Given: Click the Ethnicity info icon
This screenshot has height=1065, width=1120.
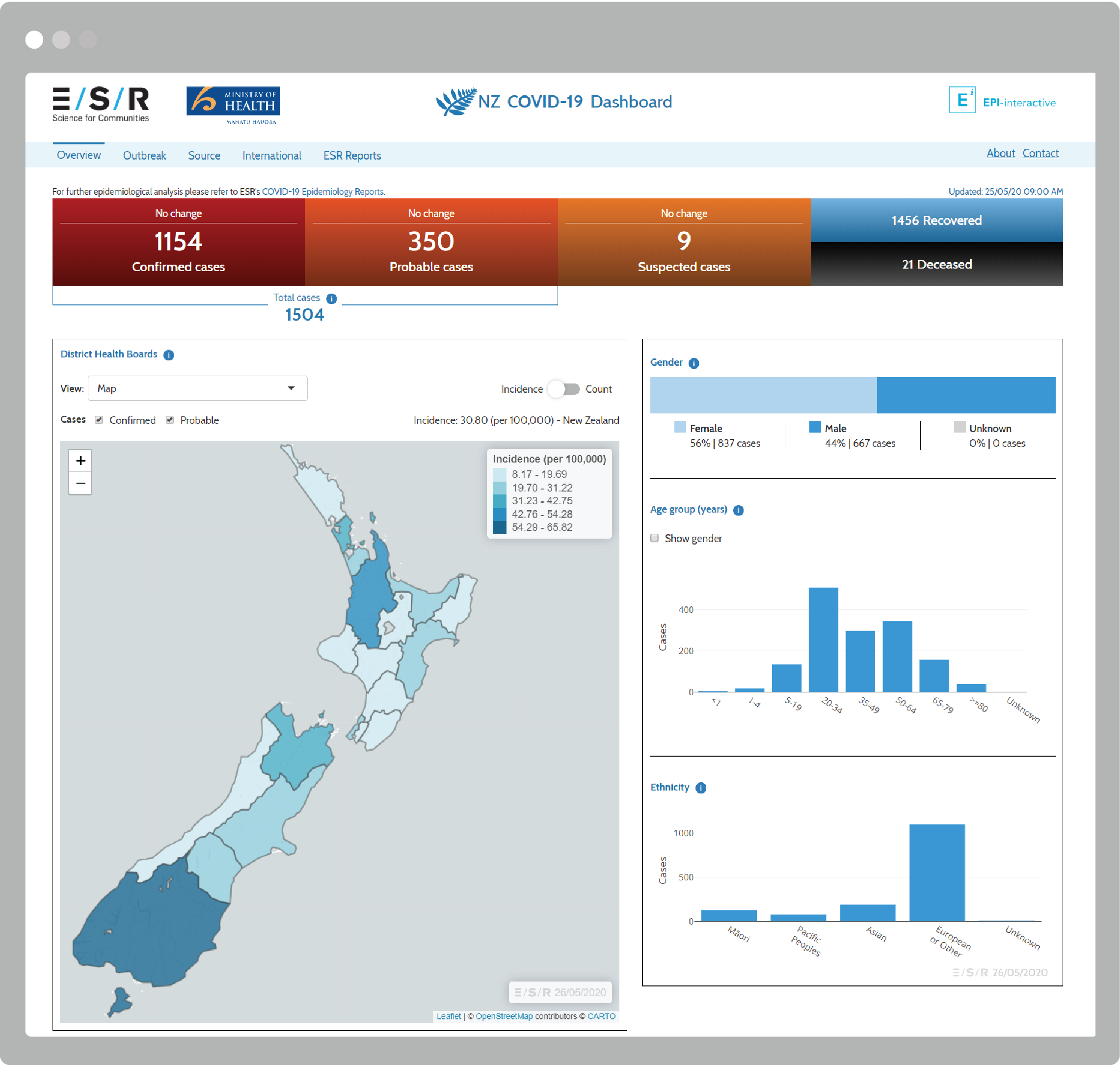Looking at the screenshot, I should 700,788.
